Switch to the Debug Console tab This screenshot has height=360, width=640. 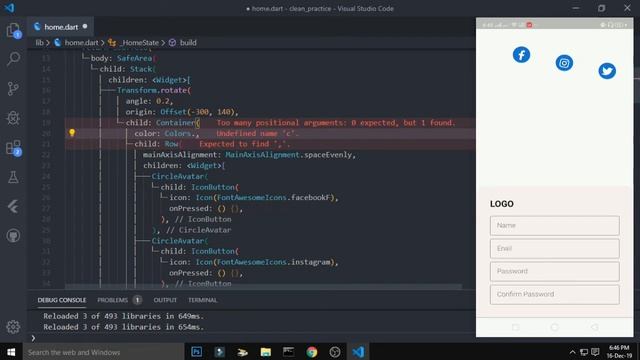tap(62, 300)
